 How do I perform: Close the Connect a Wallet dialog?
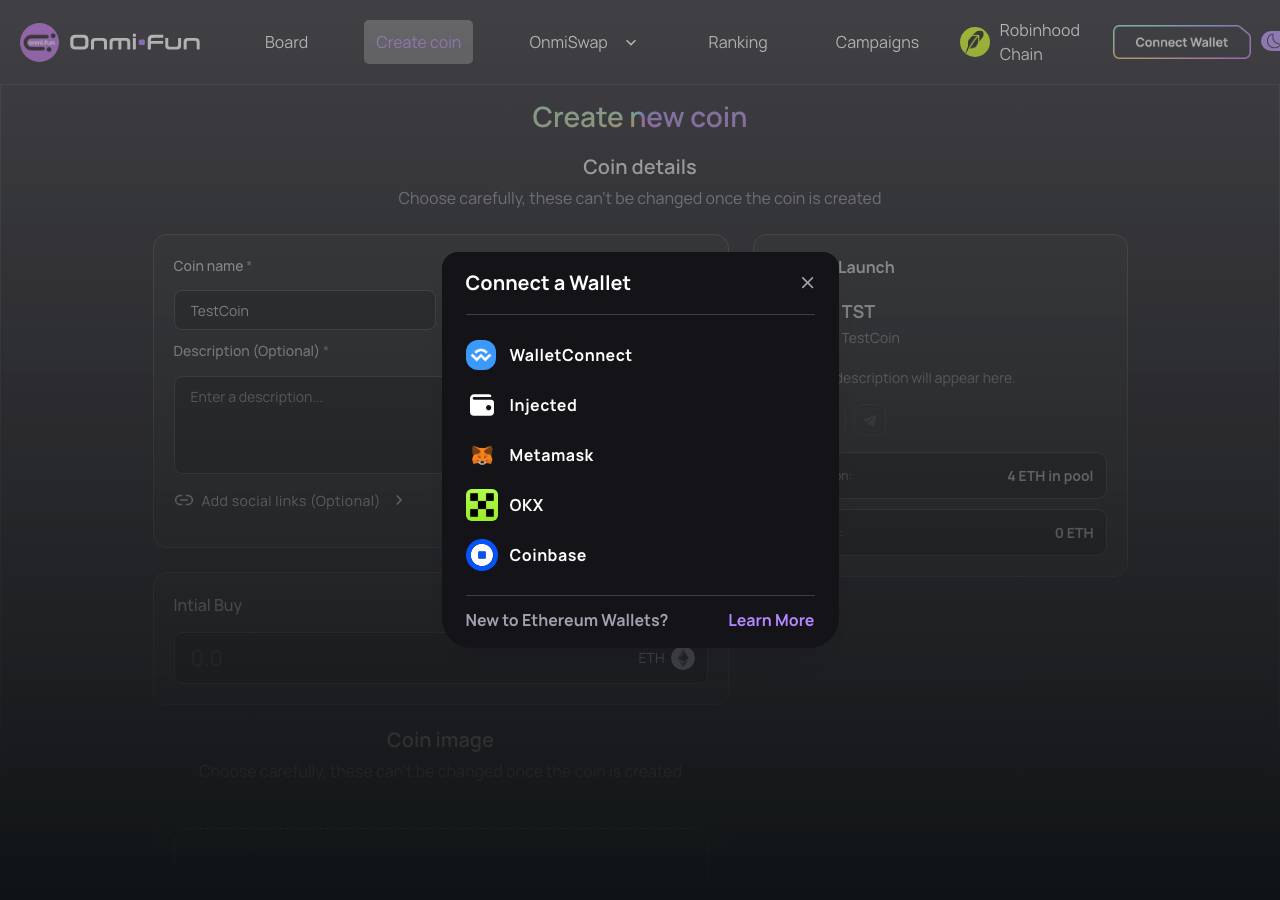tap(807, 283)
